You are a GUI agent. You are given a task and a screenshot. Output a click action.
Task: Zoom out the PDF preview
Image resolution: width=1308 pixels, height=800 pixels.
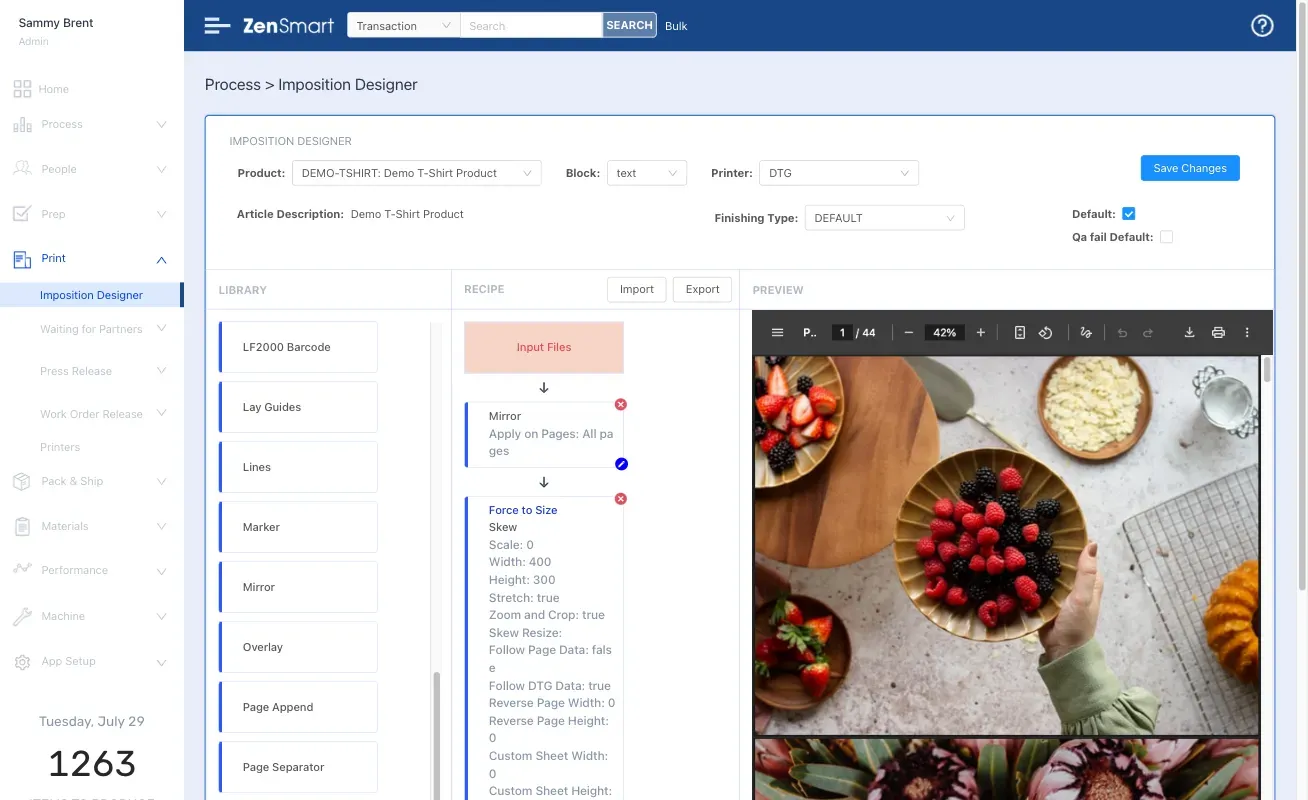coord(908,333)
